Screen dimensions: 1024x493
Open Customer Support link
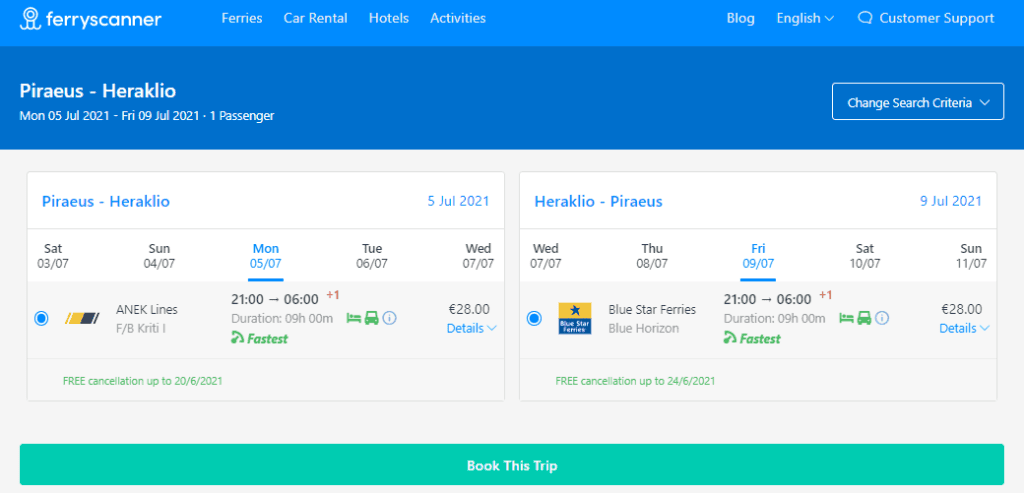[926, 18]
